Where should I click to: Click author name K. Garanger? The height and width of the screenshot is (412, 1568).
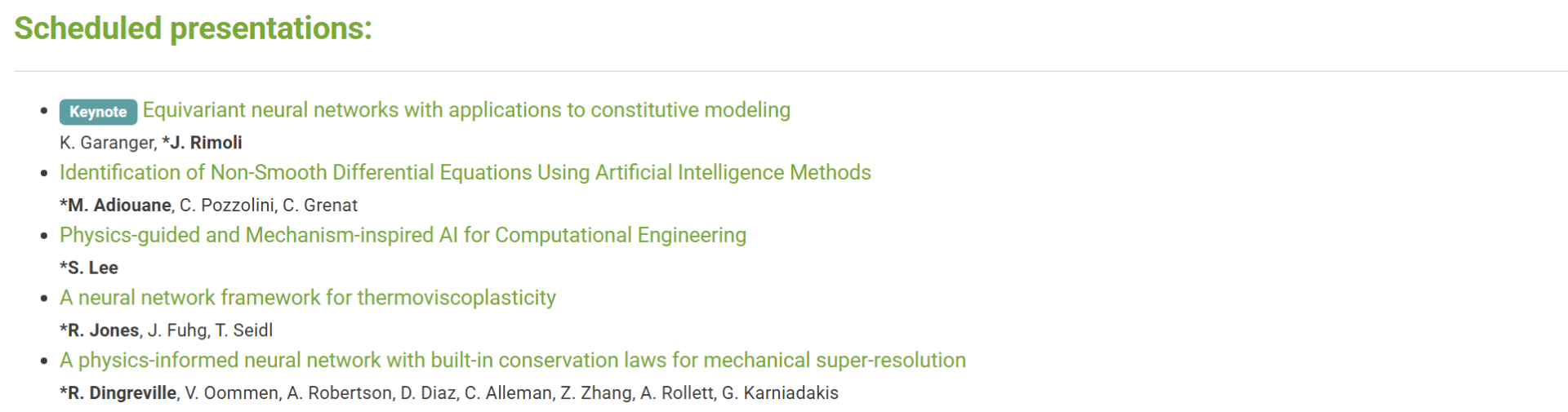[106, 143]
